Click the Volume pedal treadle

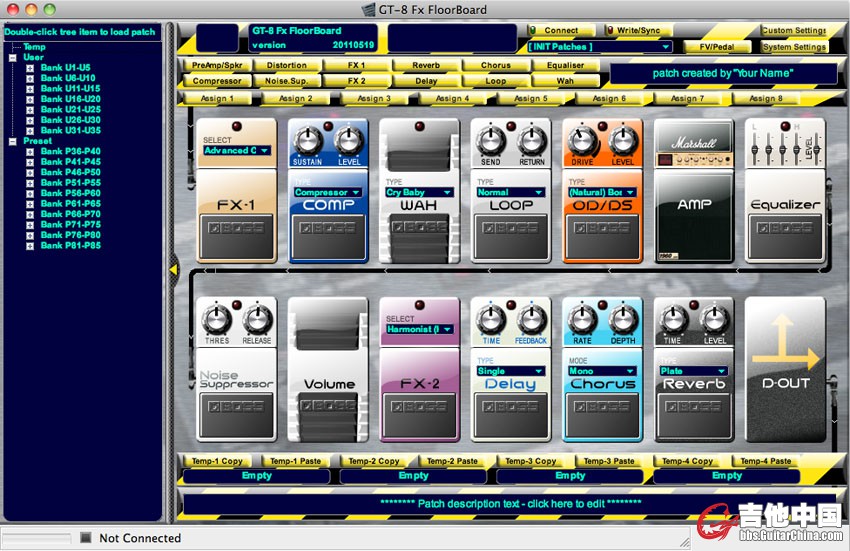328,417
